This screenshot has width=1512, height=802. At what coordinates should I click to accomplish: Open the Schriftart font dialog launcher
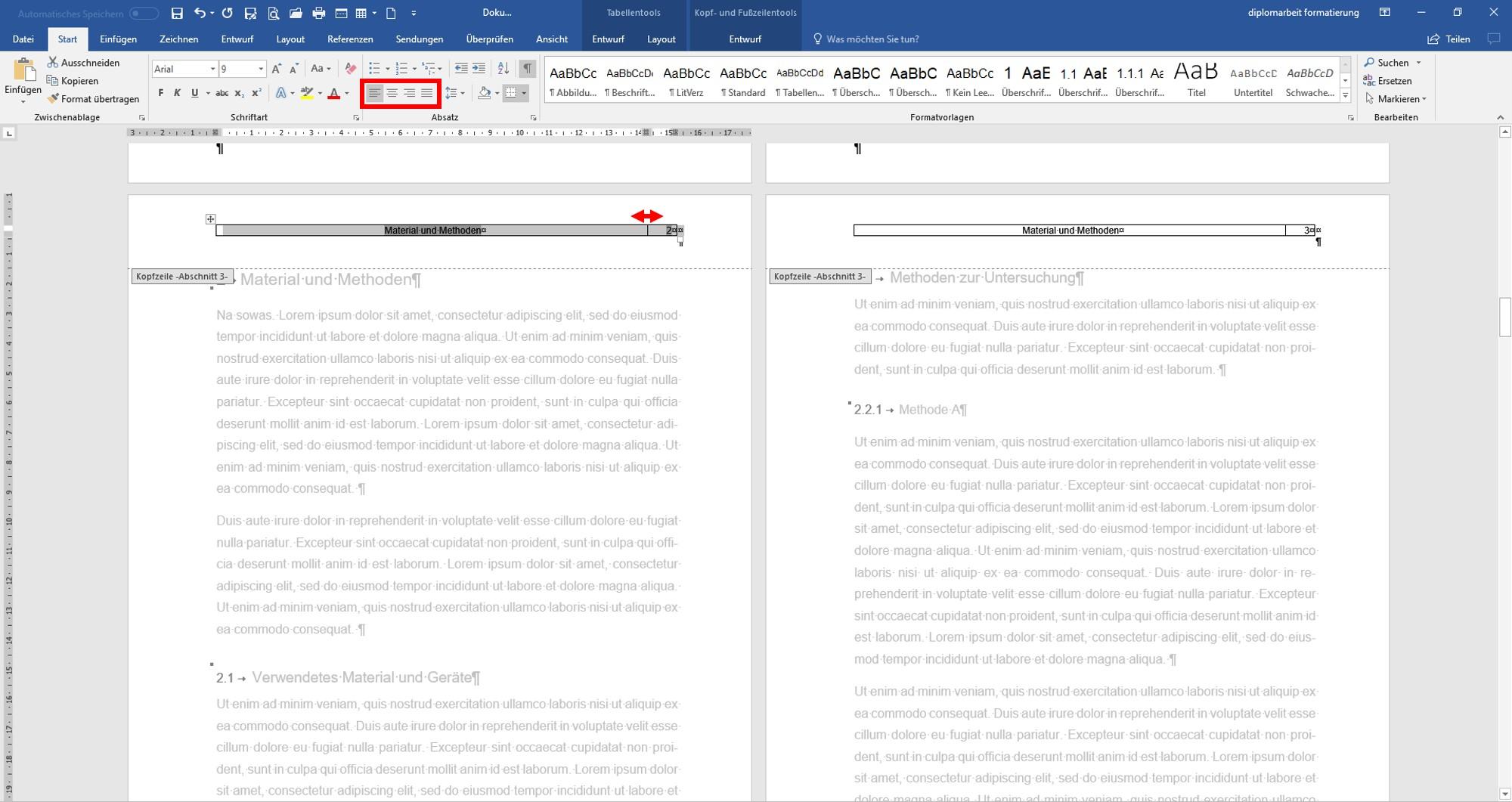[356, 118]
